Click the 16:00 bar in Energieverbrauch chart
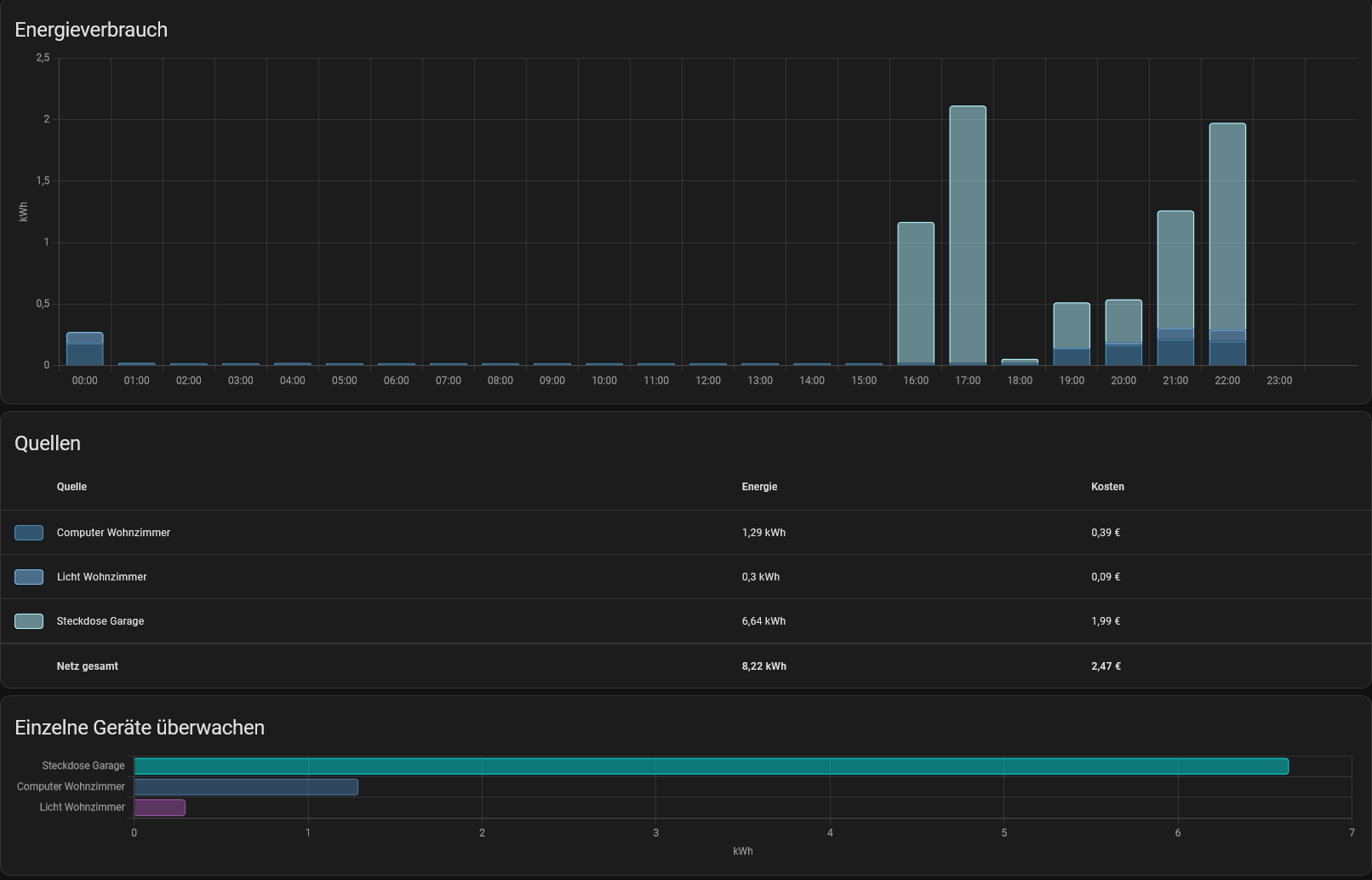The width and height of the screenshot is (1372, 880). (916, 293)
